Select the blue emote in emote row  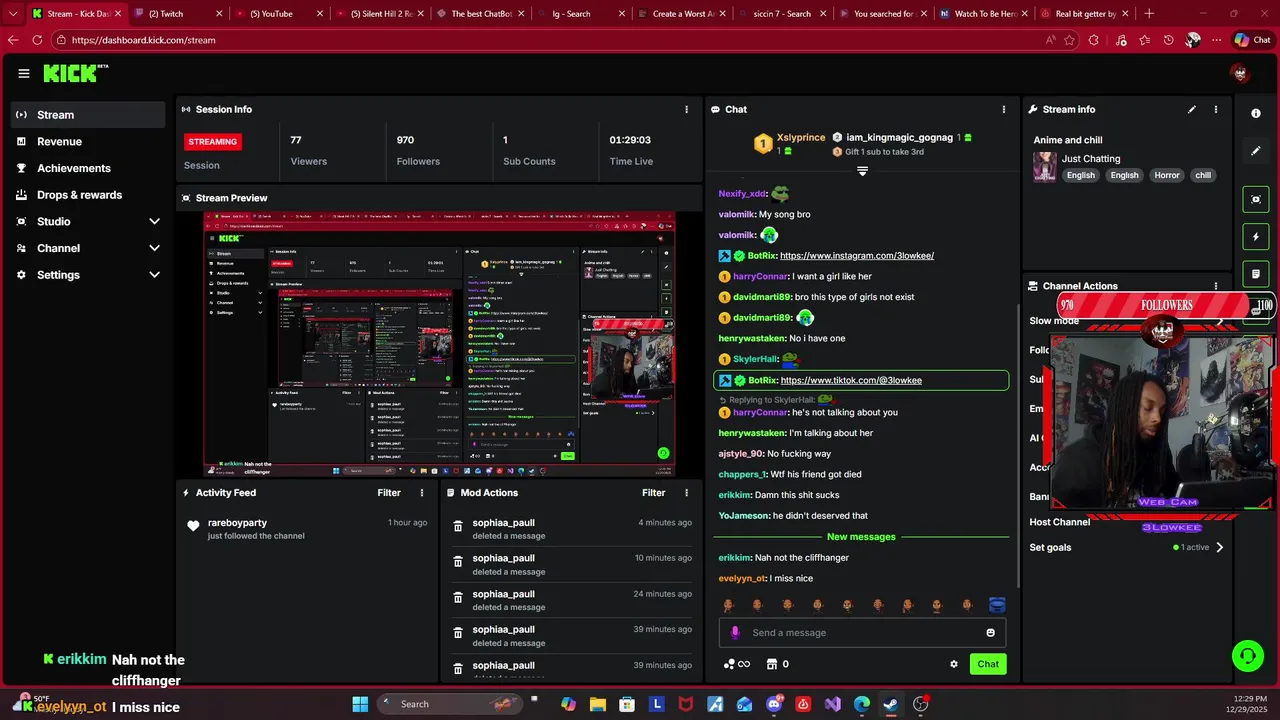(997, 605)
